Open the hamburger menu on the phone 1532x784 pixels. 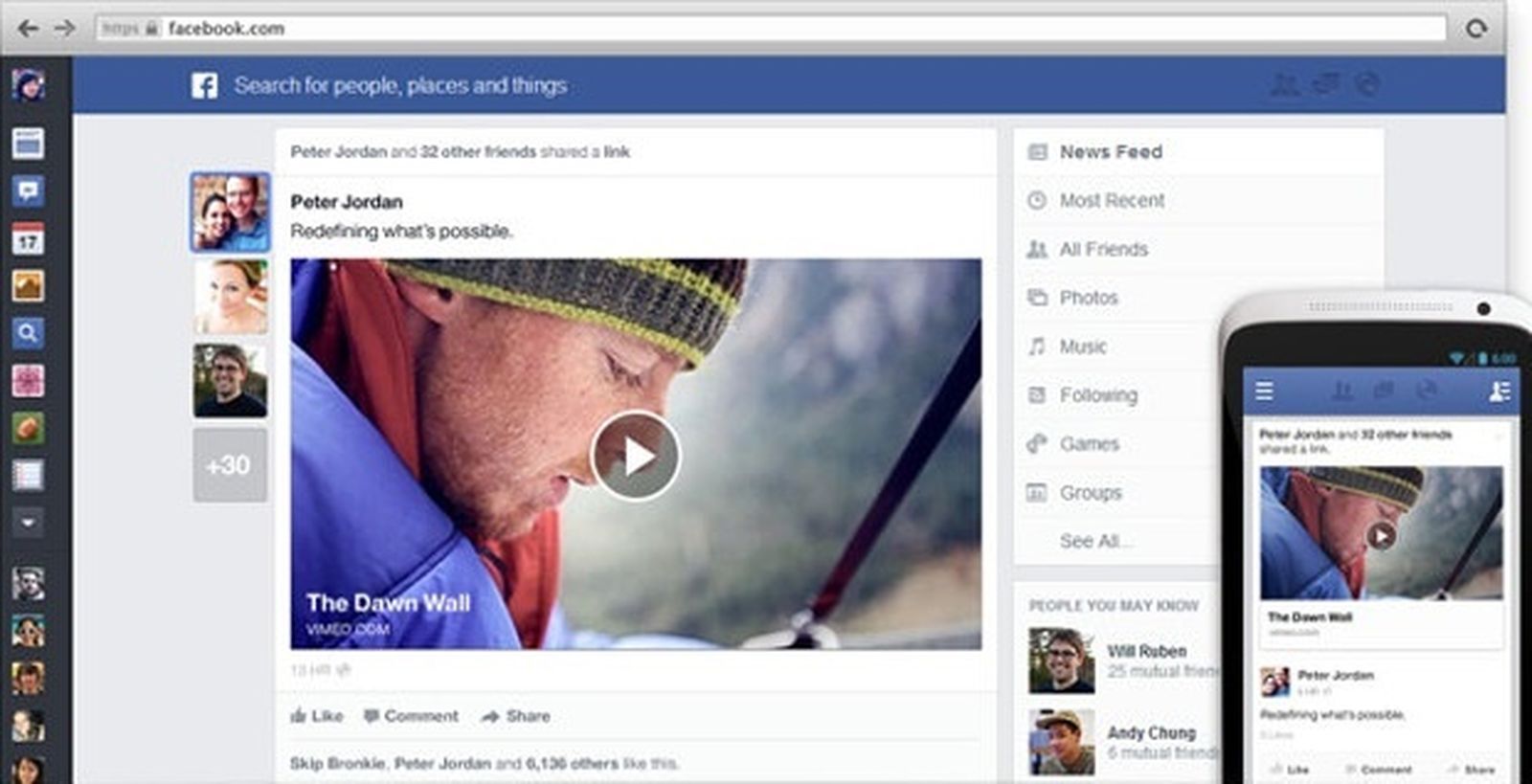(x=1264, y=391)
